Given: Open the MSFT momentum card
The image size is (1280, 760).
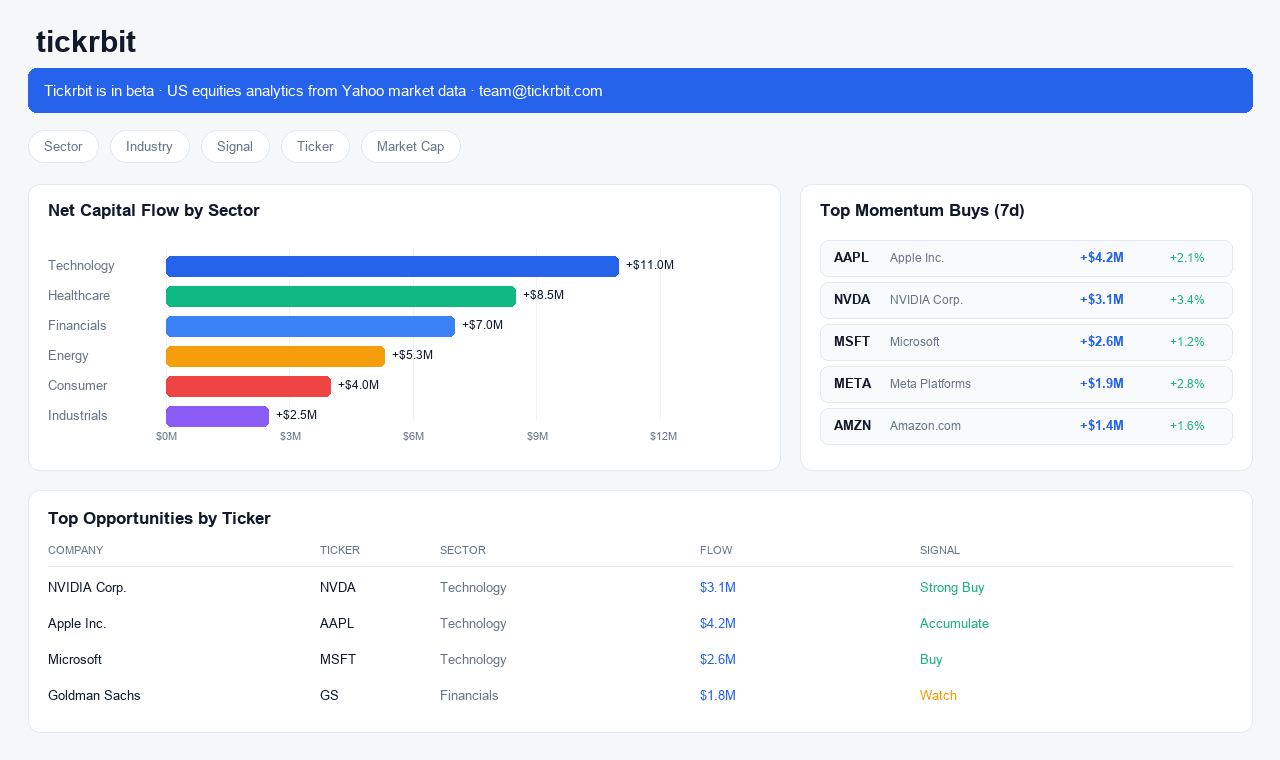Looking at the screenshot, I should (1026, 342).
